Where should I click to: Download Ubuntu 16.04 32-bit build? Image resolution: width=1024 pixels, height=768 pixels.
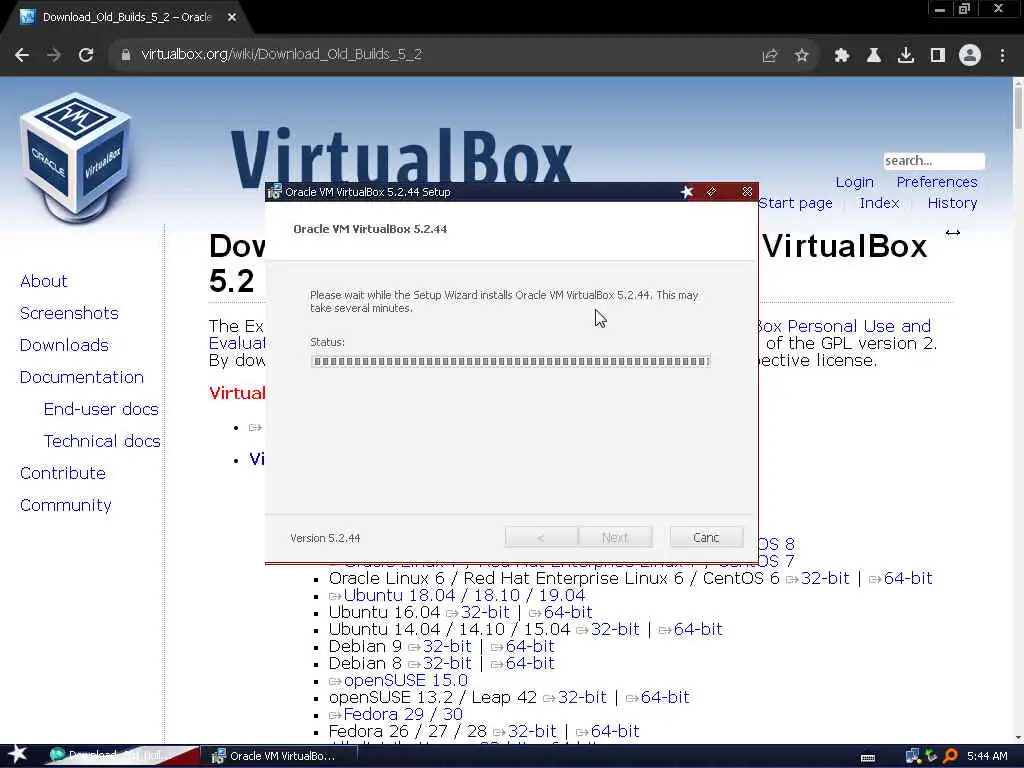pos(485,613)
